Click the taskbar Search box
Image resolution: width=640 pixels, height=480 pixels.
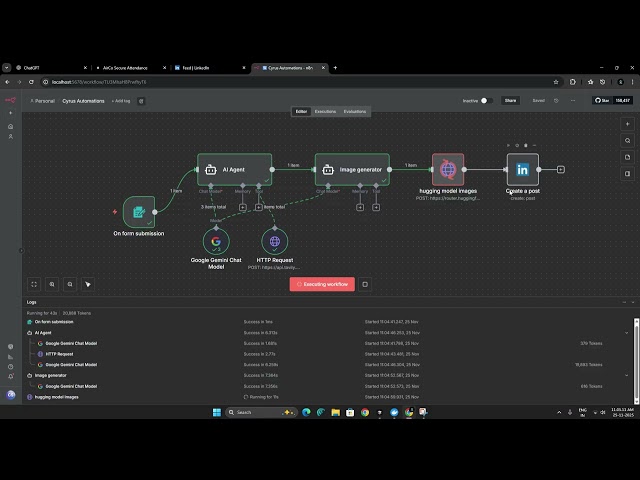(x=260, y=412)
